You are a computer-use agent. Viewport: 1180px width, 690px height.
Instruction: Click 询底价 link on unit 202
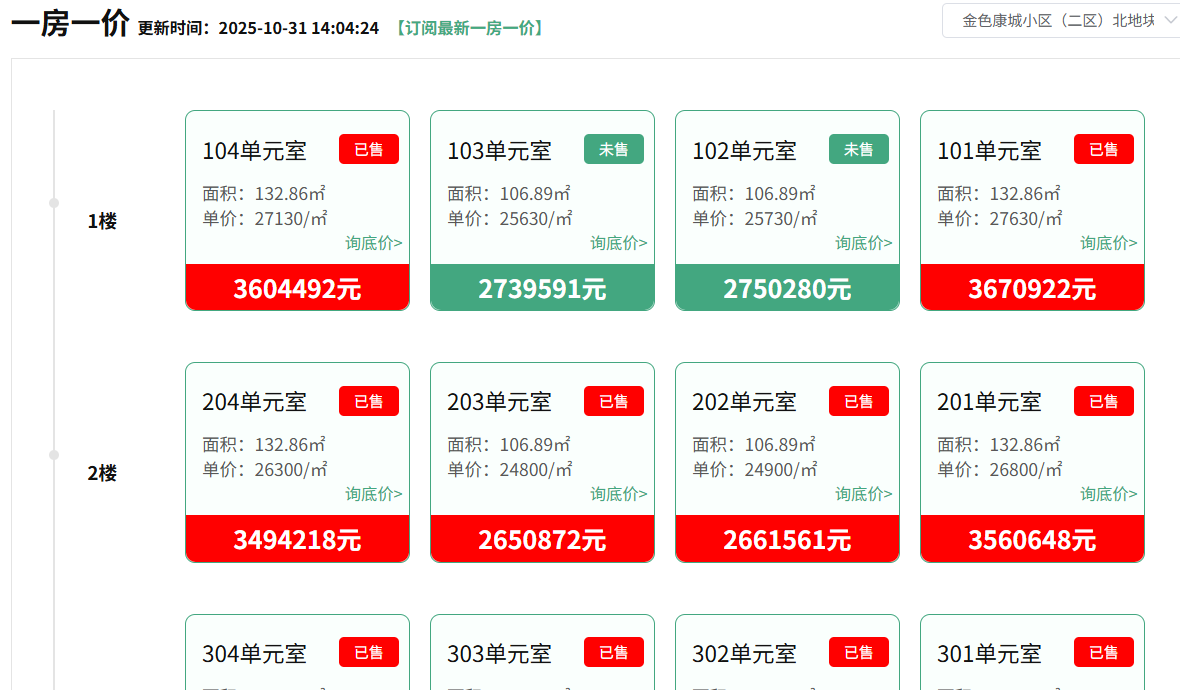[x=864, y=494]
